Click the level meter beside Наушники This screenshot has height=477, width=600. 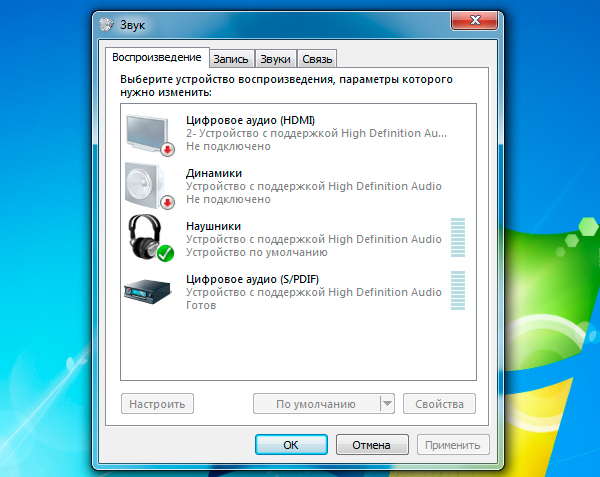[458, 239]
